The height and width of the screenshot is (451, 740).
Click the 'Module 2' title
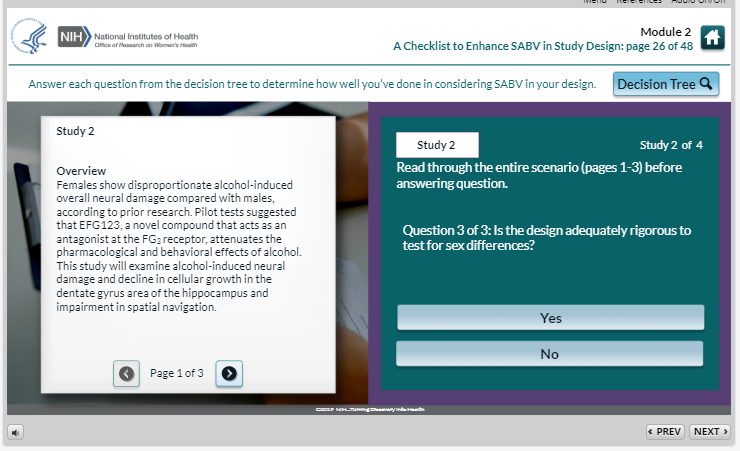tap(665, 32)
